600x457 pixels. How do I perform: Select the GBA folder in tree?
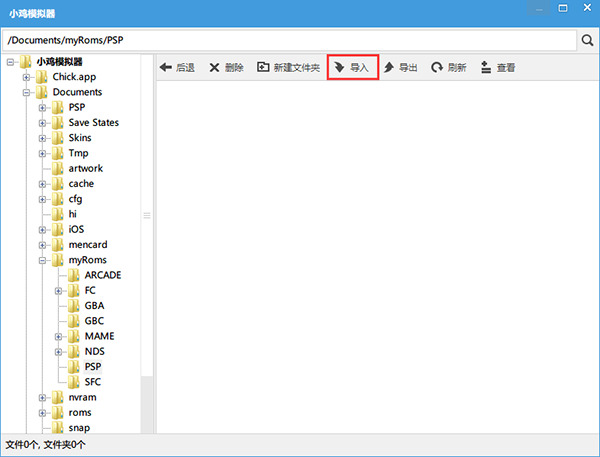click(94, 306)
